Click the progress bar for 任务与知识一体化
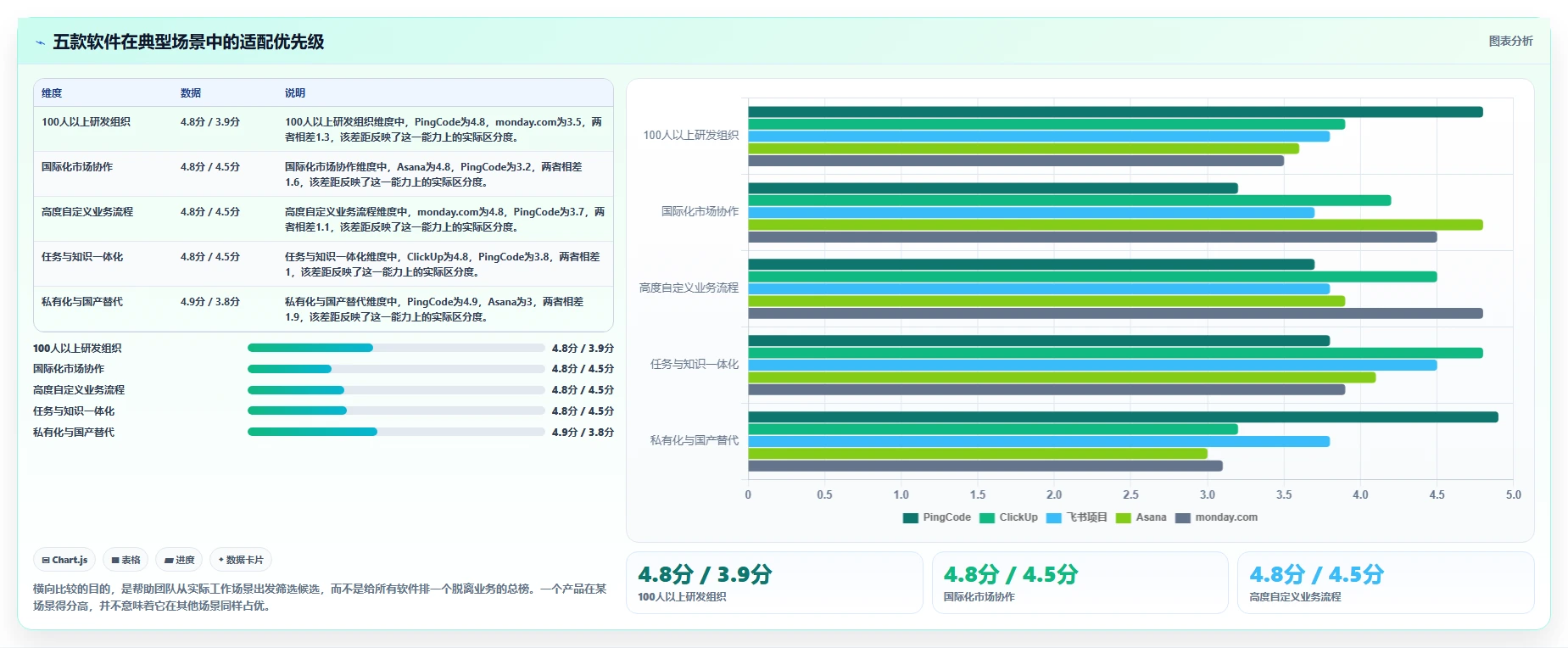 click(x=396, y=411)
